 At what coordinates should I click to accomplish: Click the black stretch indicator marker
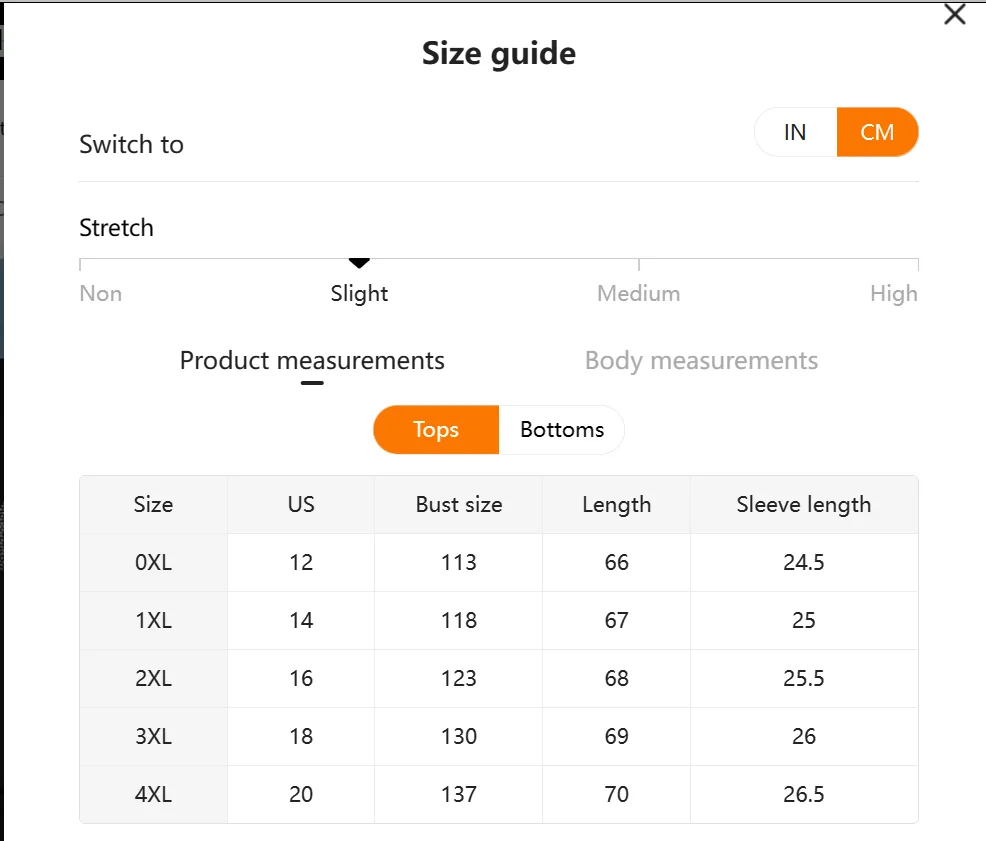[x=359, y=263]
